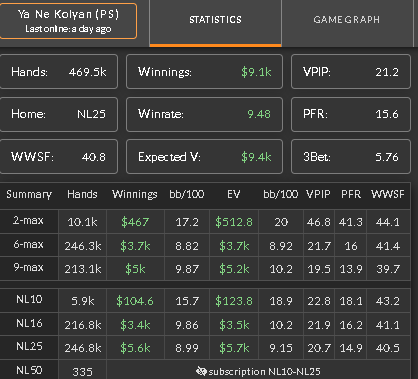Click the NL10 stakes row label
The width and height of the screenshot is (418, 379).
(x=29, y=300)
